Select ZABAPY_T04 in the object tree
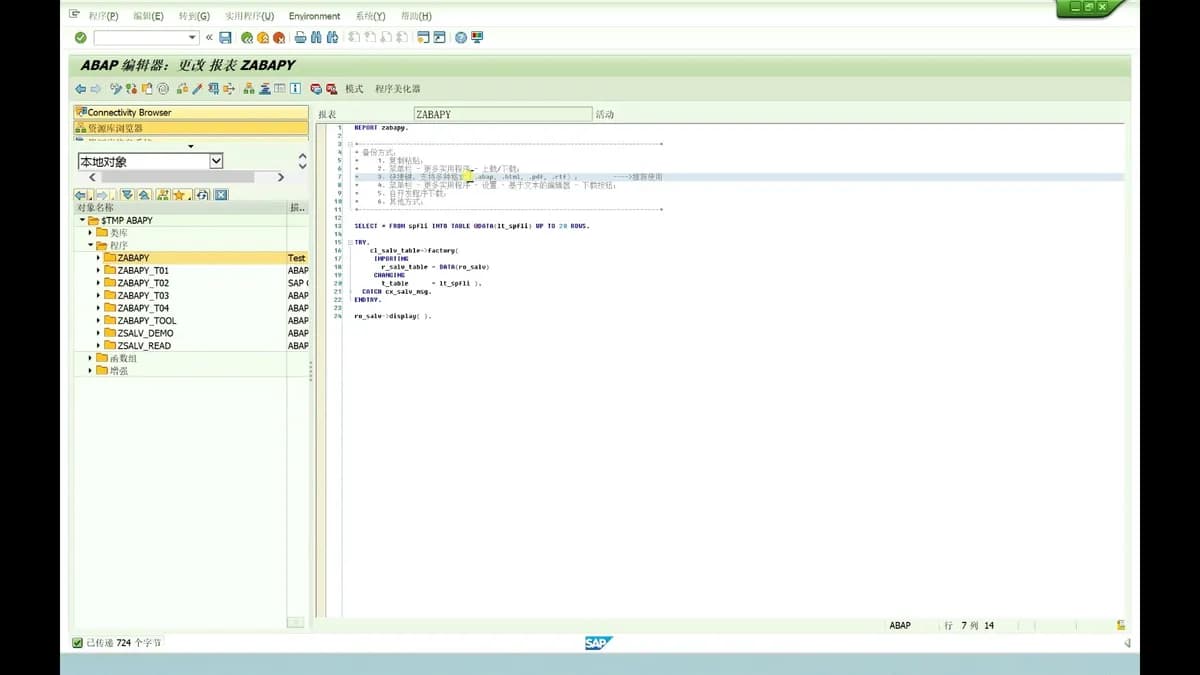Screen dimensions: 1200x675 (143, 308)
